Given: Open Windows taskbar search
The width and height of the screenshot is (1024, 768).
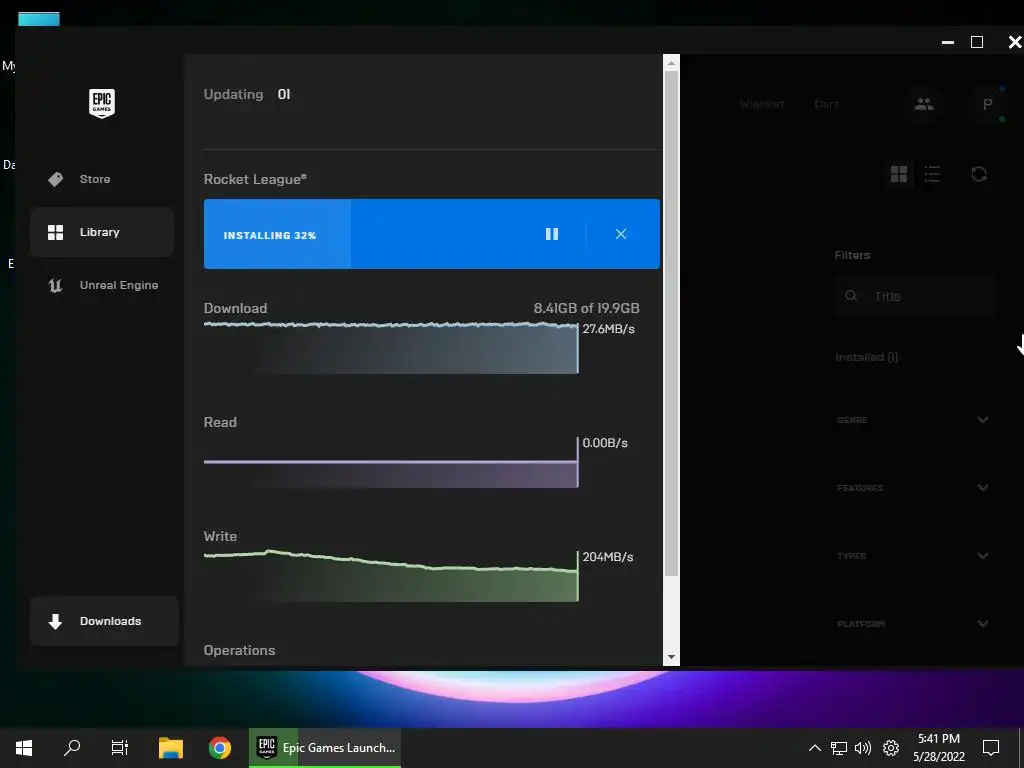Looking at the screenshot, I should (x=72, y=748).
